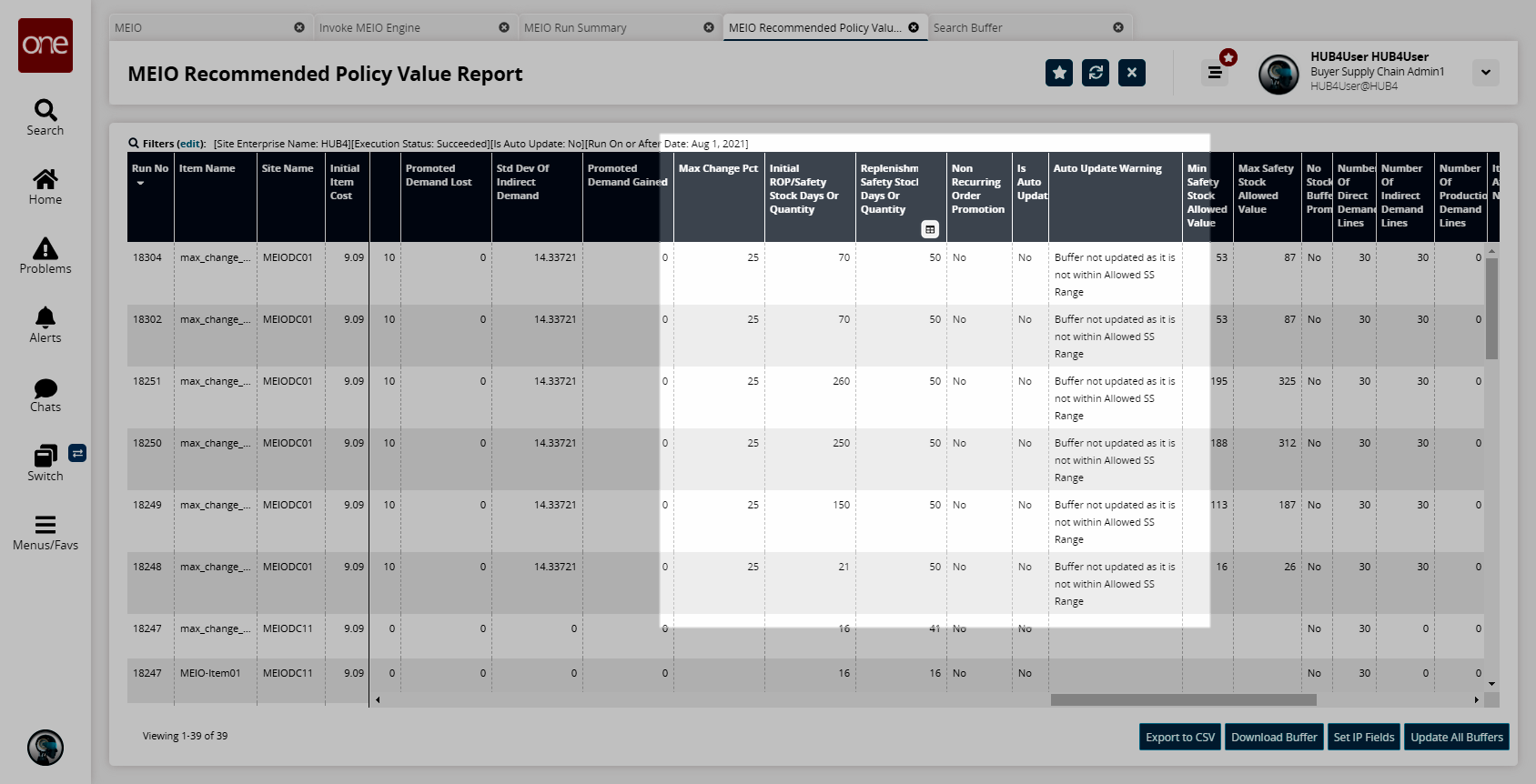1536x784 pixels.
Task: Click the Export to CSV button
Action: 1180,738
